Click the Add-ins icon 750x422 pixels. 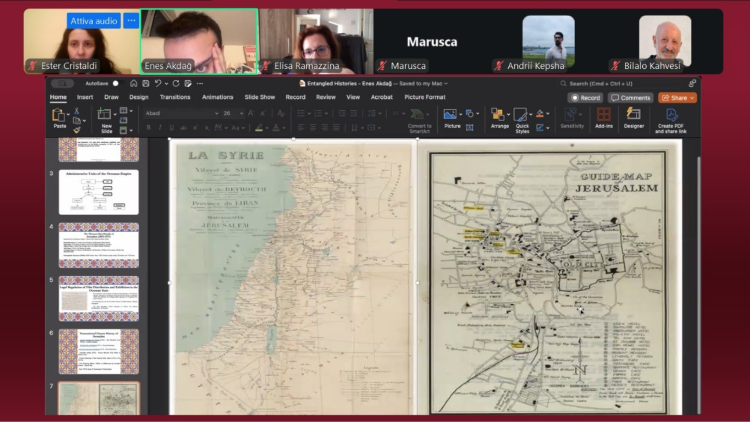pyautogui.click(x=604, y=118)
